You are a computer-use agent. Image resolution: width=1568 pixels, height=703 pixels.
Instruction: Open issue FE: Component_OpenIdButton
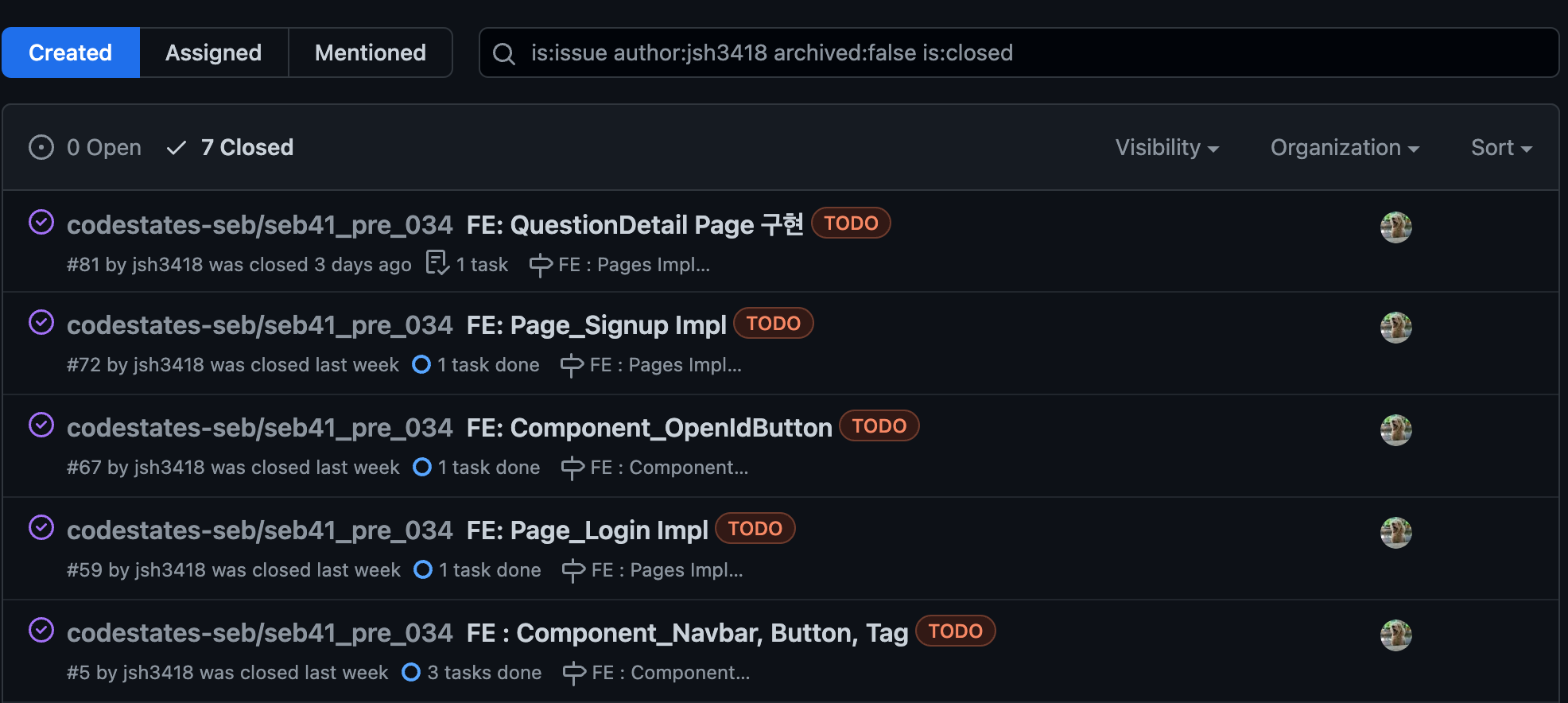point(649,428)
